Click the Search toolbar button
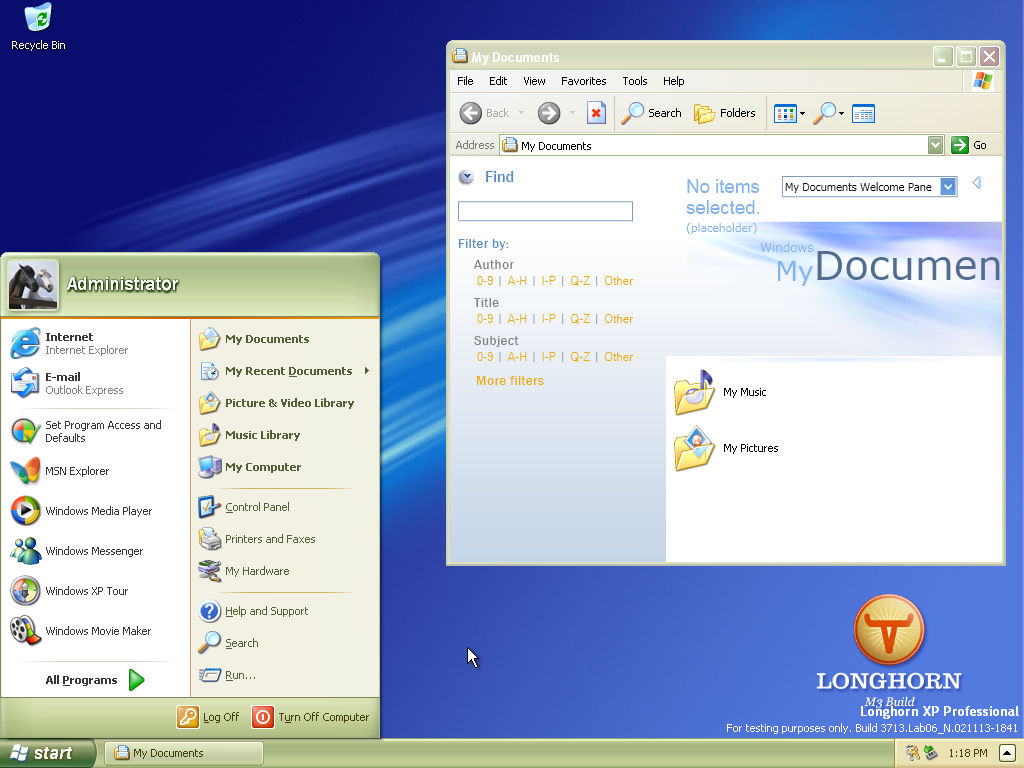 652,113
